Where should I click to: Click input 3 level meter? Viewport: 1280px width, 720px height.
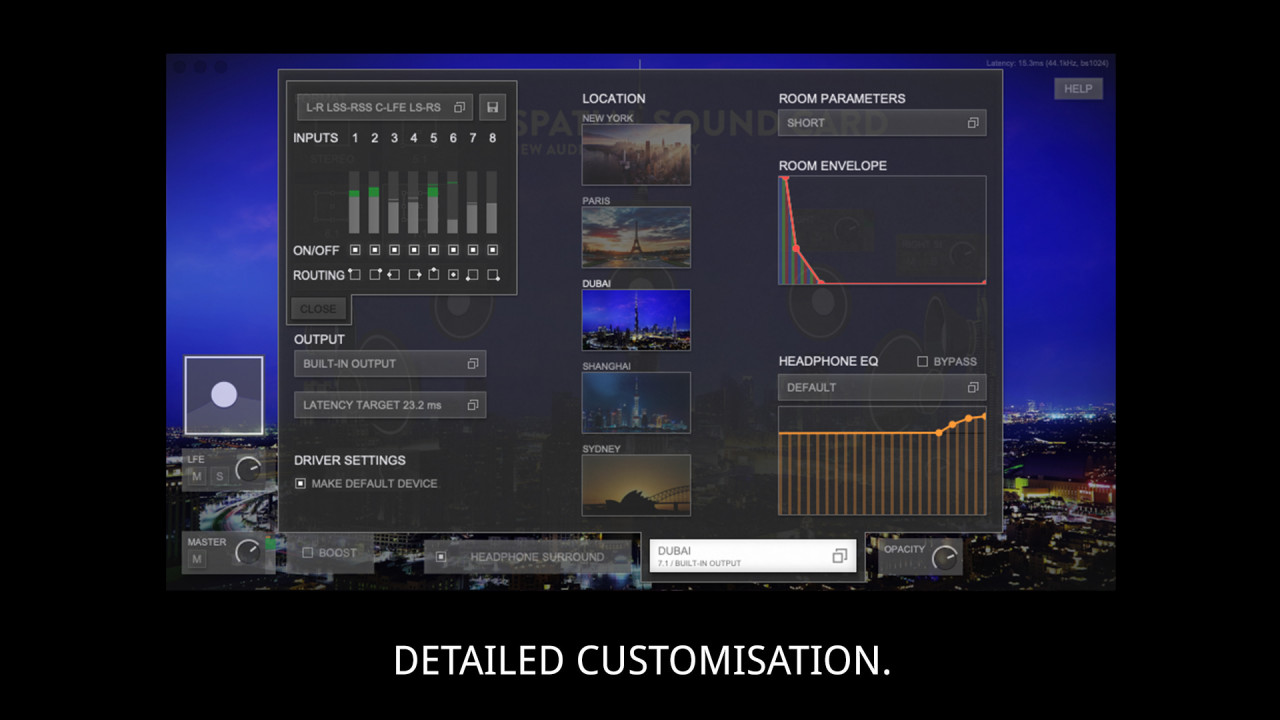[x=394, y=202]
